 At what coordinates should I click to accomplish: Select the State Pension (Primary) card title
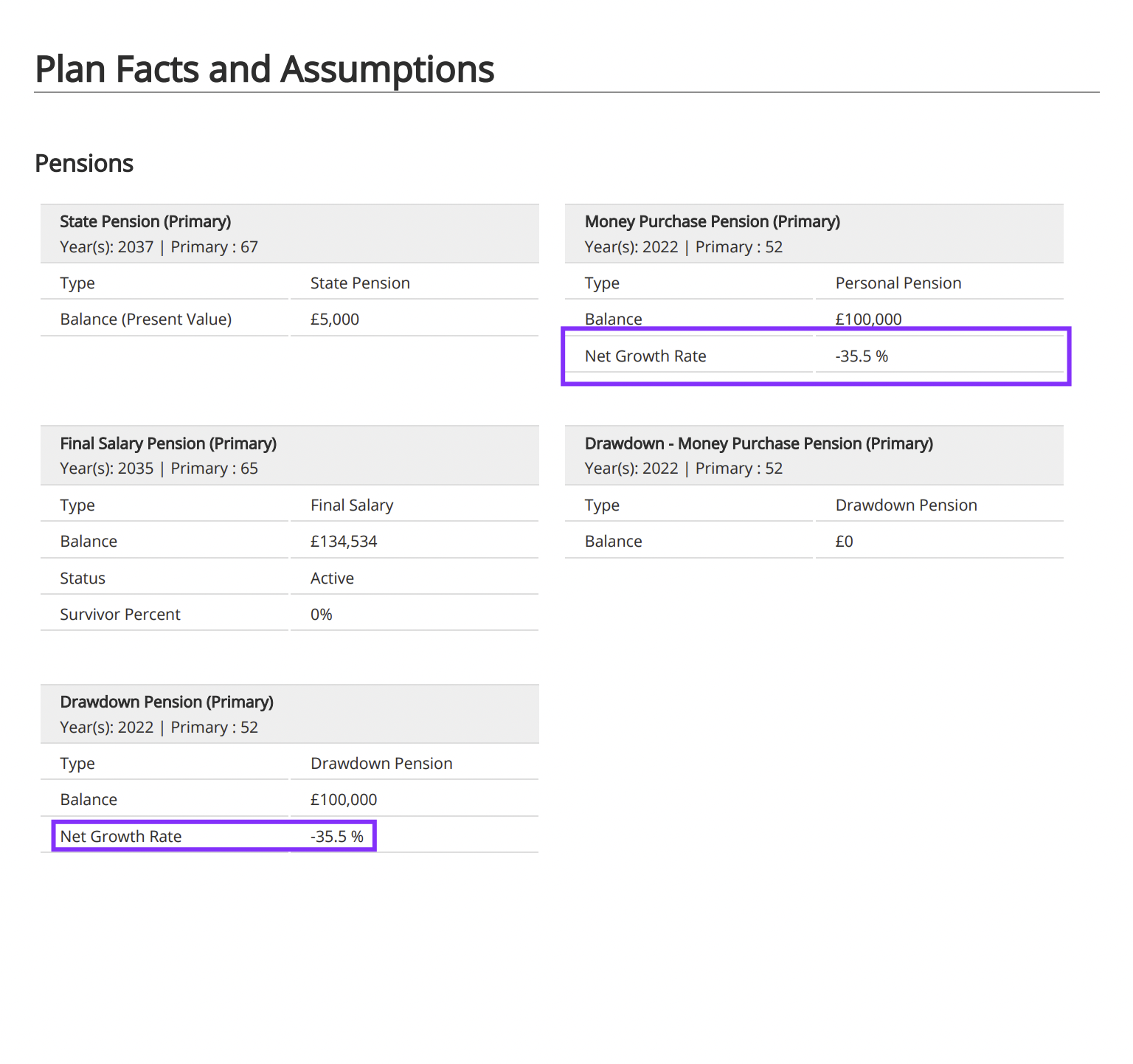pyautogui.click(x=145, y=221)
